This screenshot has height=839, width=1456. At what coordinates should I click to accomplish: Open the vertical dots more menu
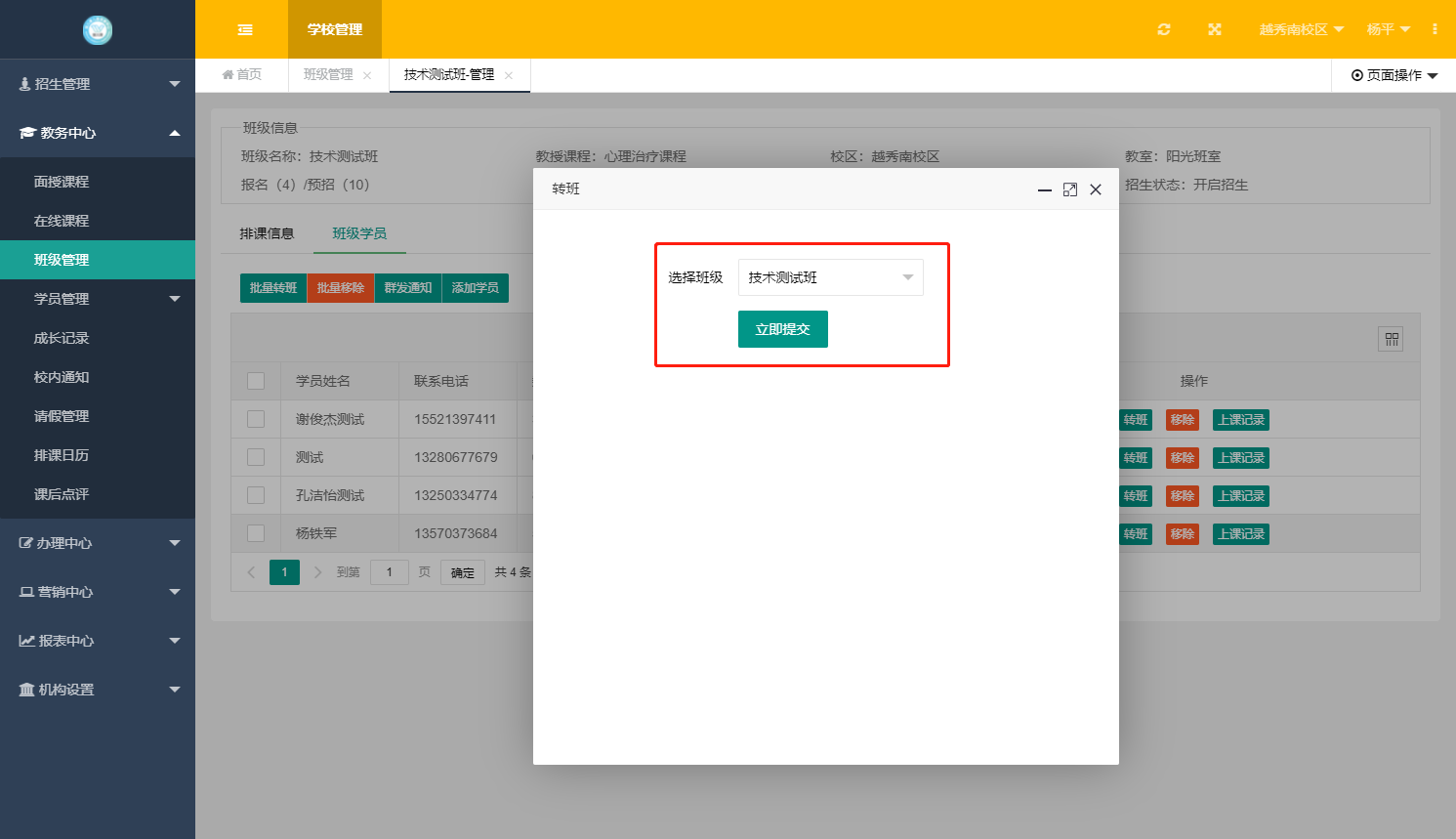(x=1435, y=29)
